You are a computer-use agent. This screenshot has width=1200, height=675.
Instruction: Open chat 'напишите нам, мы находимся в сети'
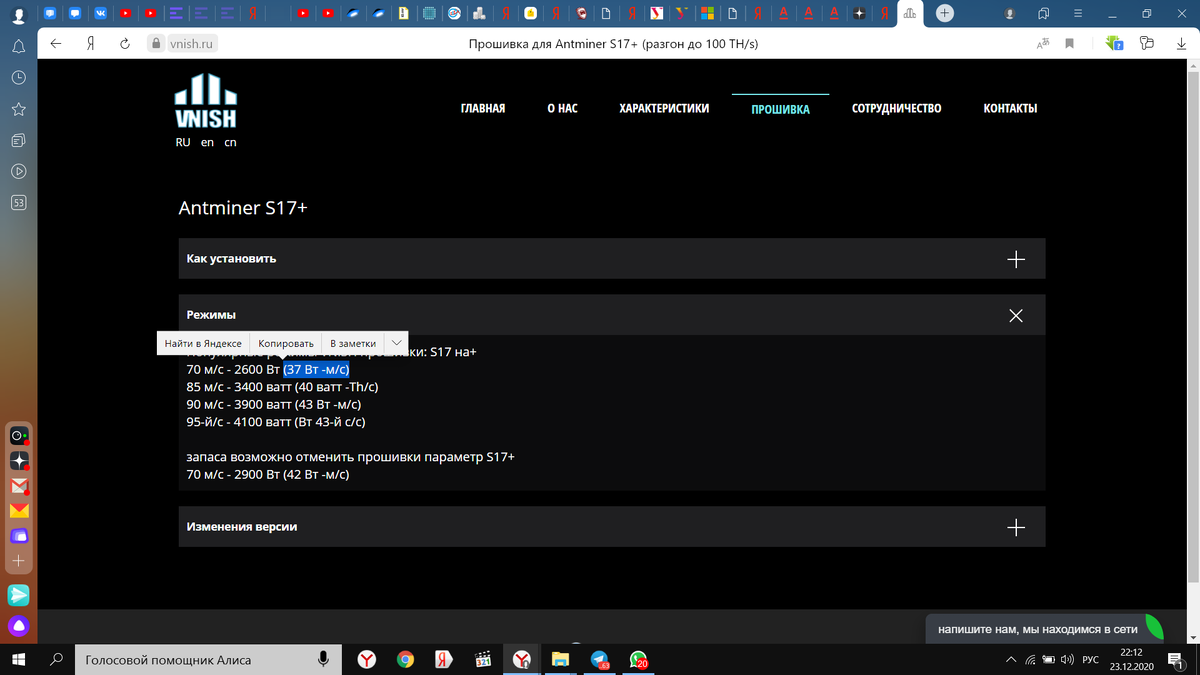coord(1045,629)
